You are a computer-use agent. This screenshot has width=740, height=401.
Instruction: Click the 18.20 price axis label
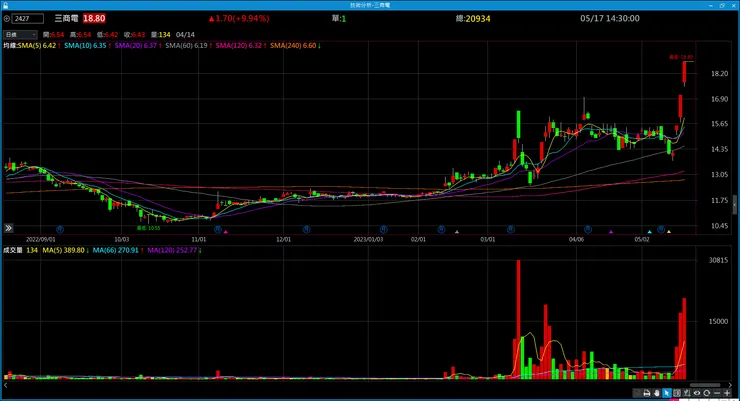click(x=719, y=74)
